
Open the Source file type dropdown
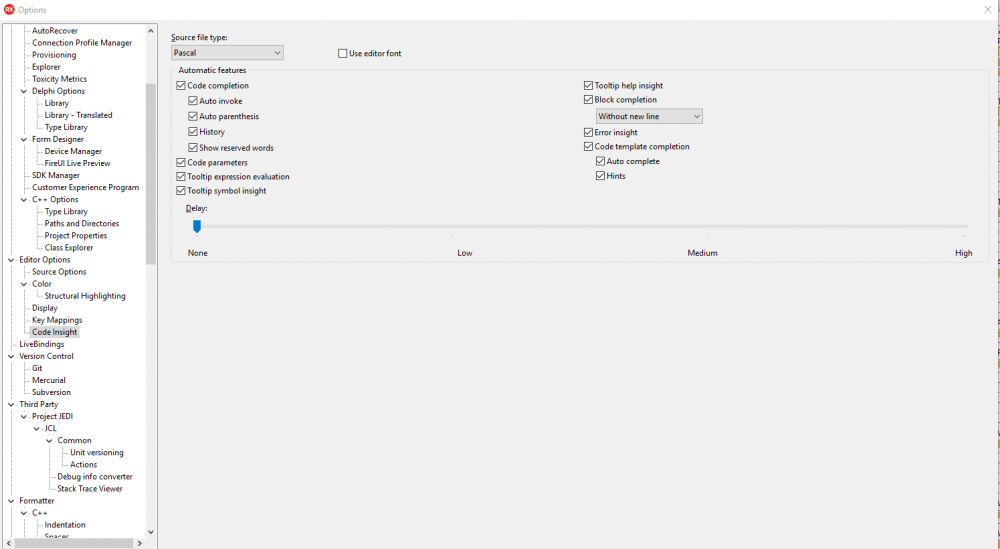pos(227,53)
